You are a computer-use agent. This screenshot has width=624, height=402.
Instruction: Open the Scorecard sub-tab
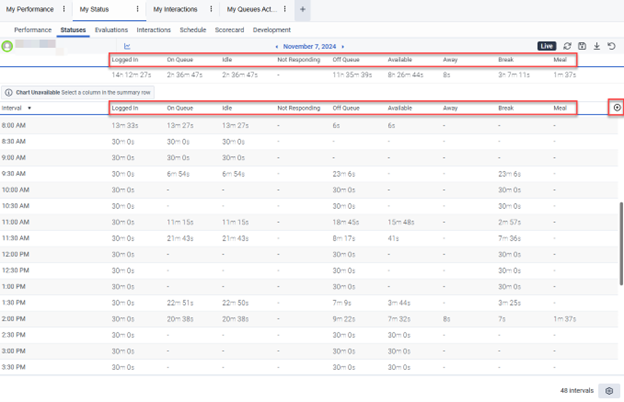[x=229, y=30]
